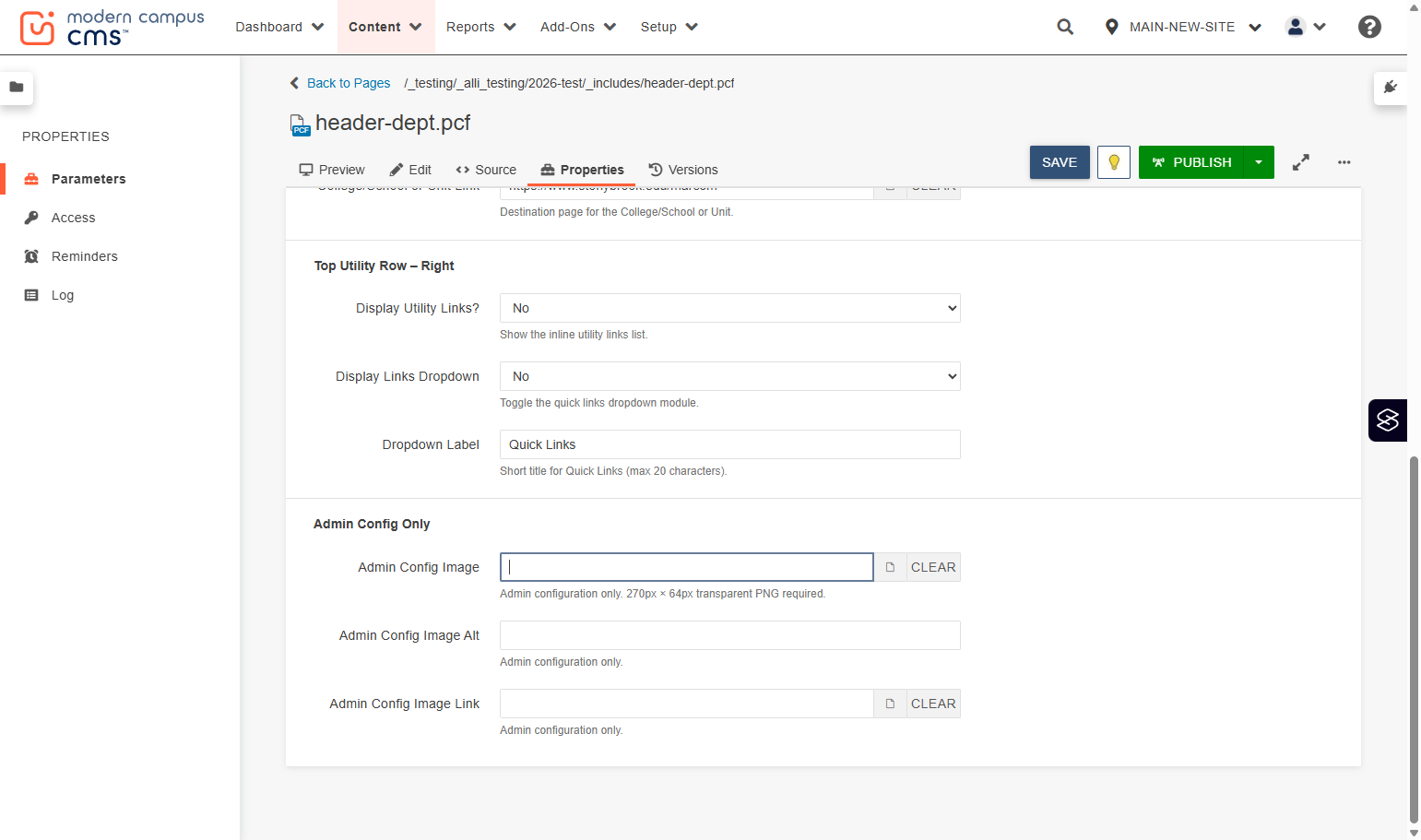
Task: Click the green PUBLISH button
Action: click(x=1191, y=162)
